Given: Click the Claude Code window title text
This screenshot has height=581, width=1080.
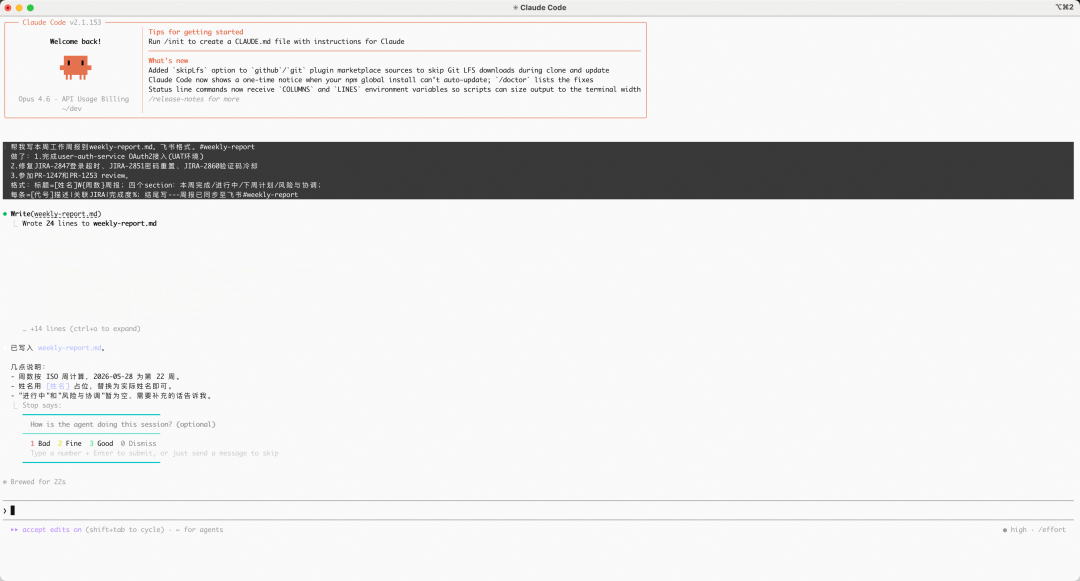Looking at the screenshot, I should point(543,8).
